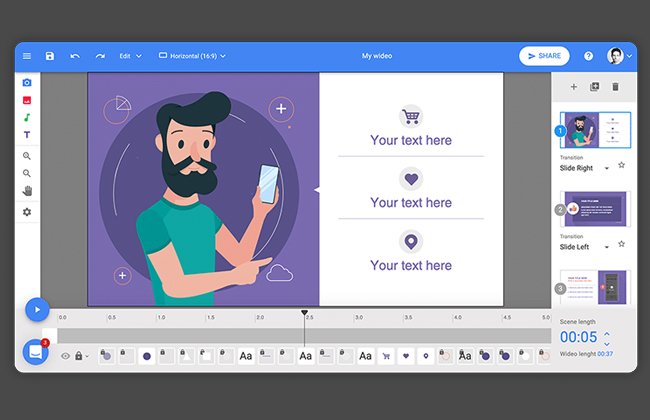The width and height of the screenshot is (650, 420).
Task: Select the heart icon on canvas
Action: pyautogui.click(x=411, y=179)
